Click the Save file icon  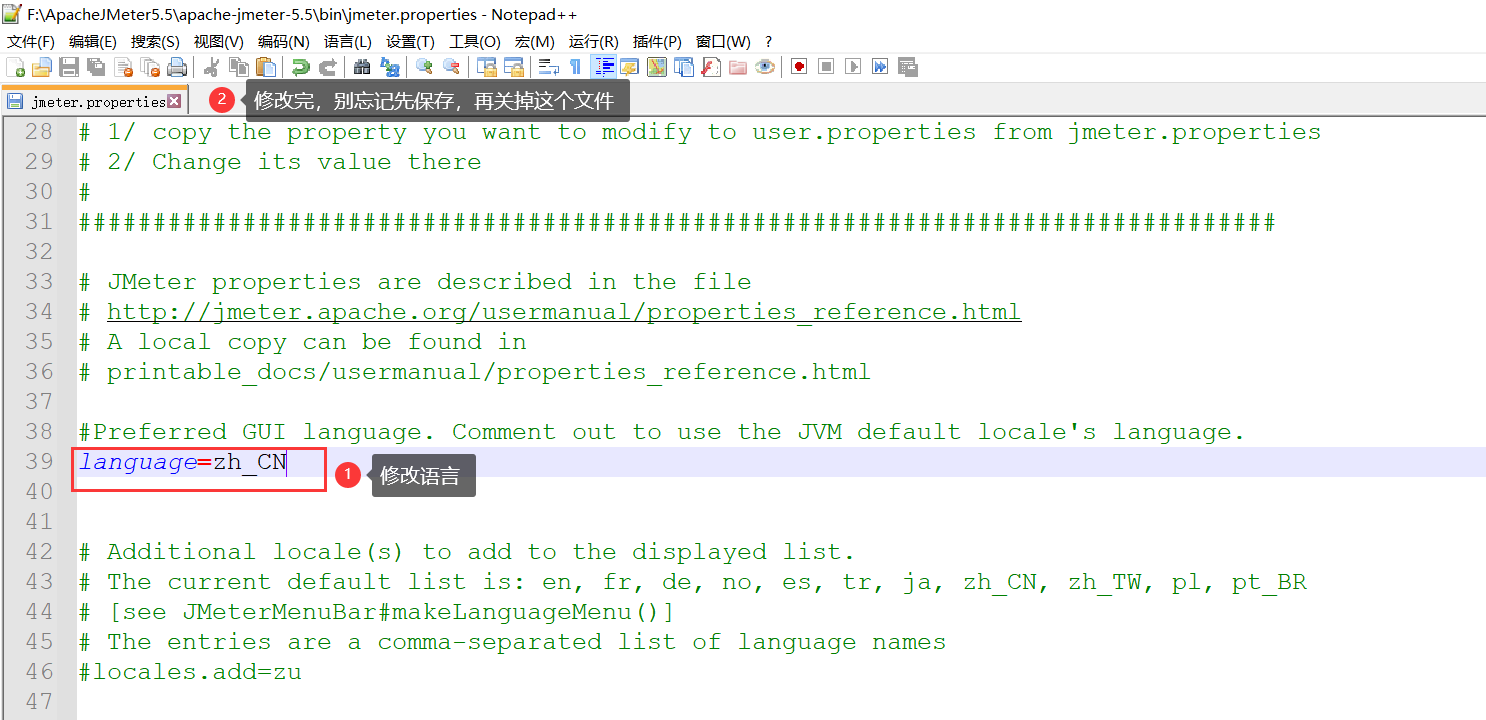(x=69, y=67)
